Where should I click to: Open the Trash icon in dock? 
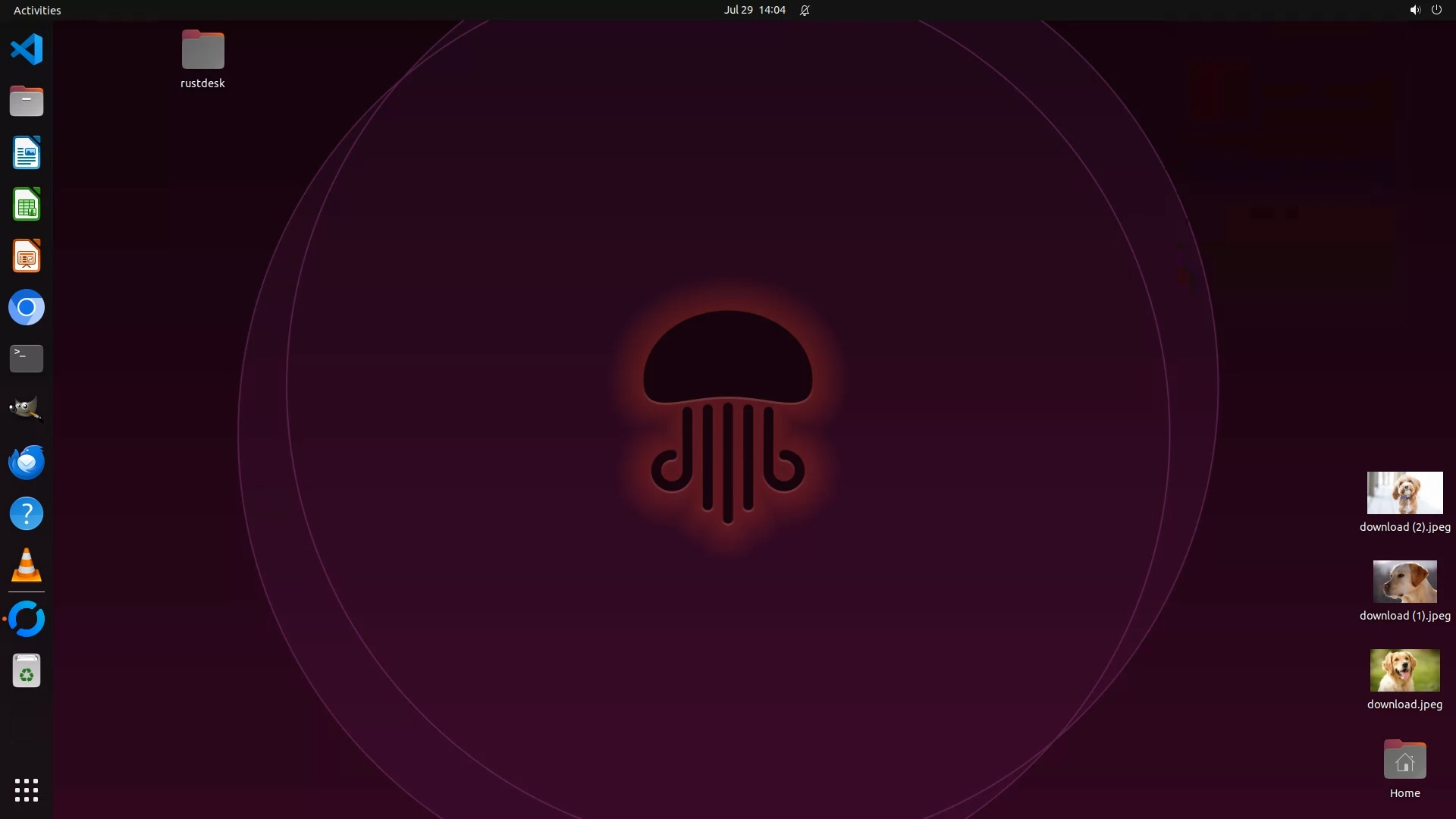click(27, 671)
